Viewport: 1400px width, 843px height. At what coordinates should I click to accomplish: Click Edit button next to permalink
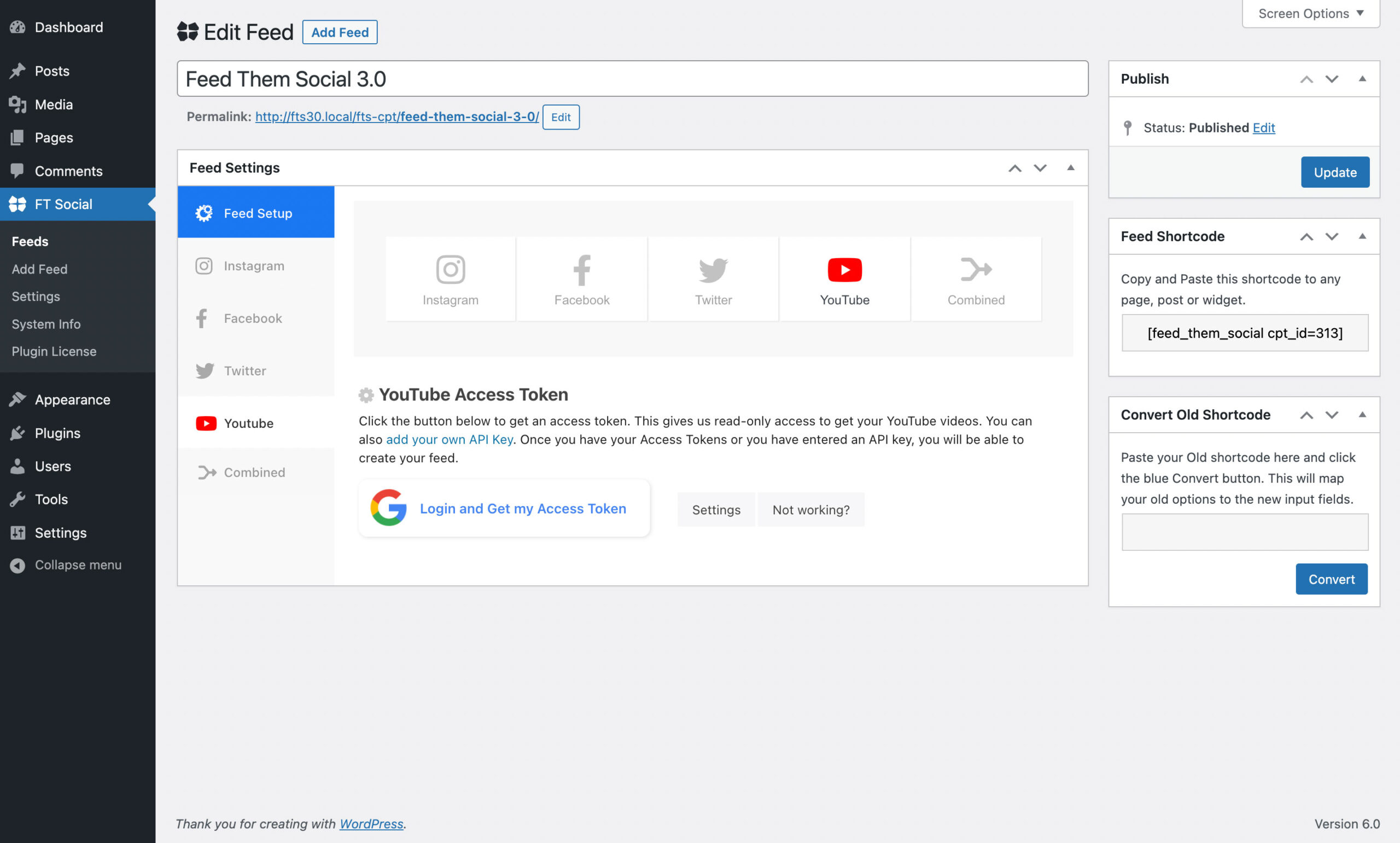pyautogui.click(x=561, y=117)
